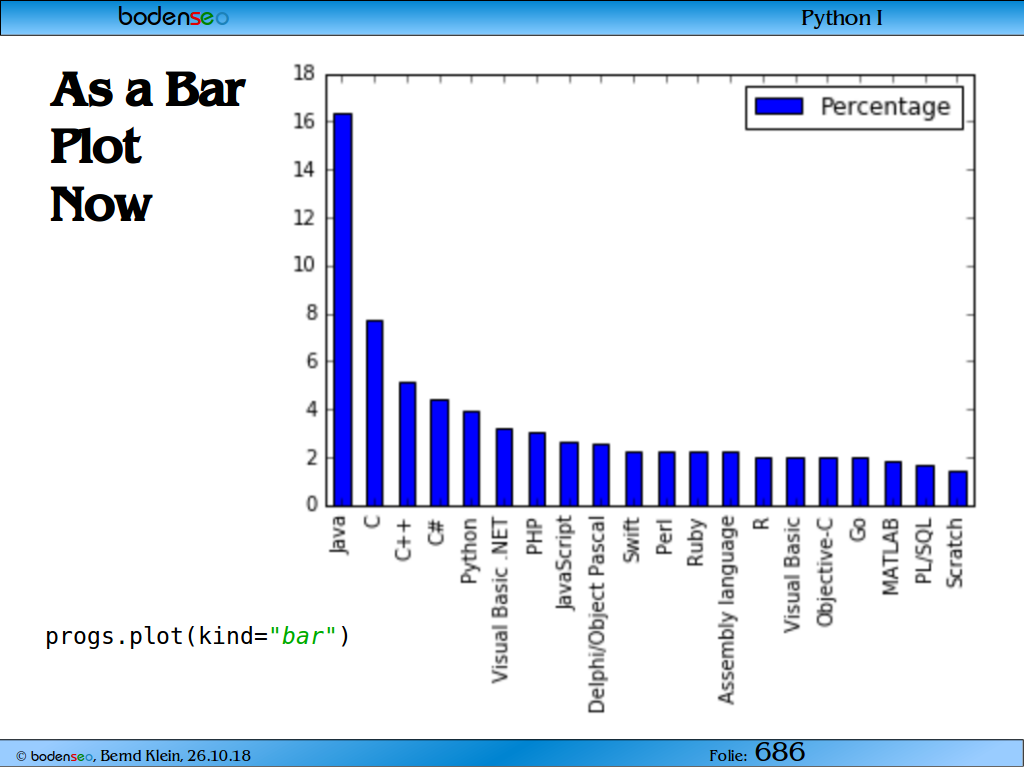The height and width of the screenshot is (768, 1024).
Task: Click the bodenseo logo in the header
Action: [174, 17]
